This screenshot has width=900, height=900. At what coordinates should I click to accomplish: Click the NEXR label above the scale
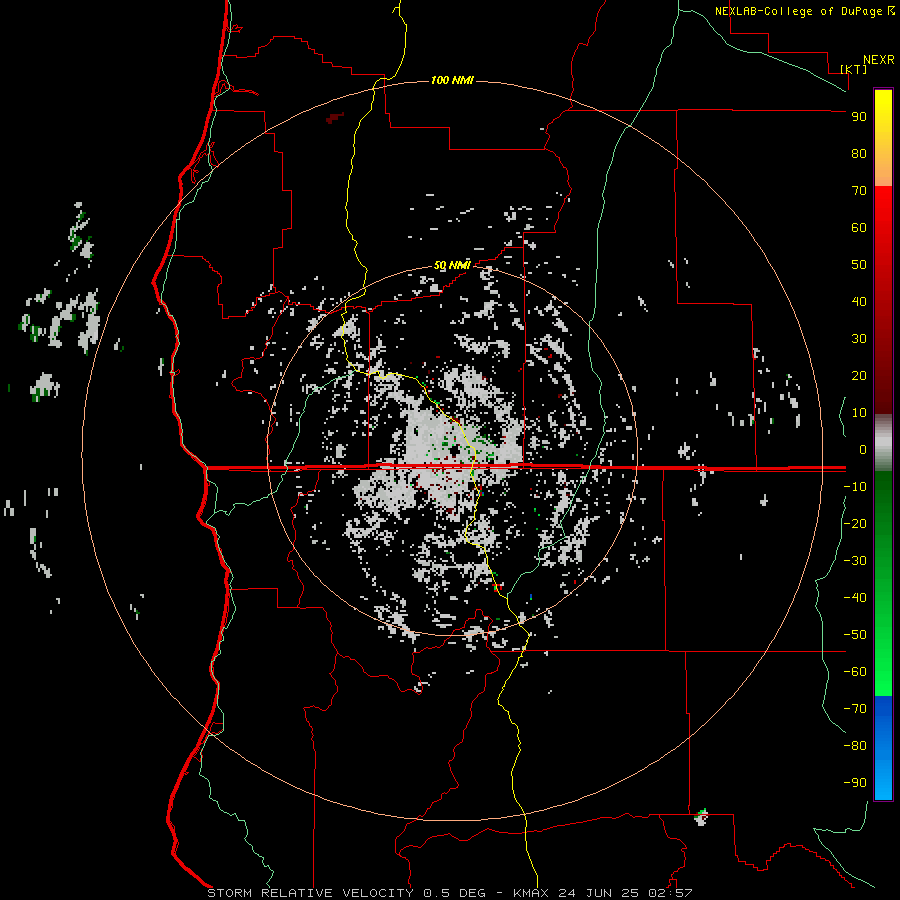point(878,60)
